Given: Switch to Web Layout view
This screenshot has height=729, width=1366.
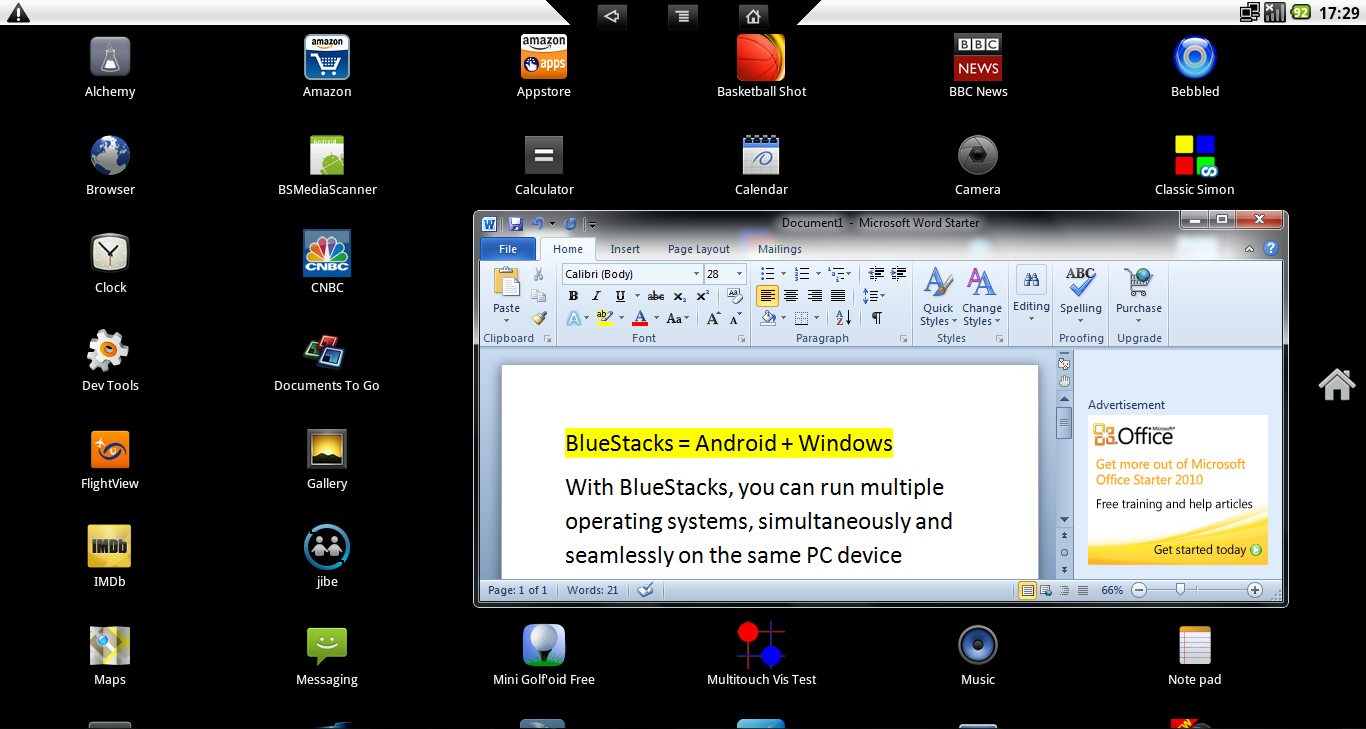Looking at the screenshot, I should tap(1046, 590).
